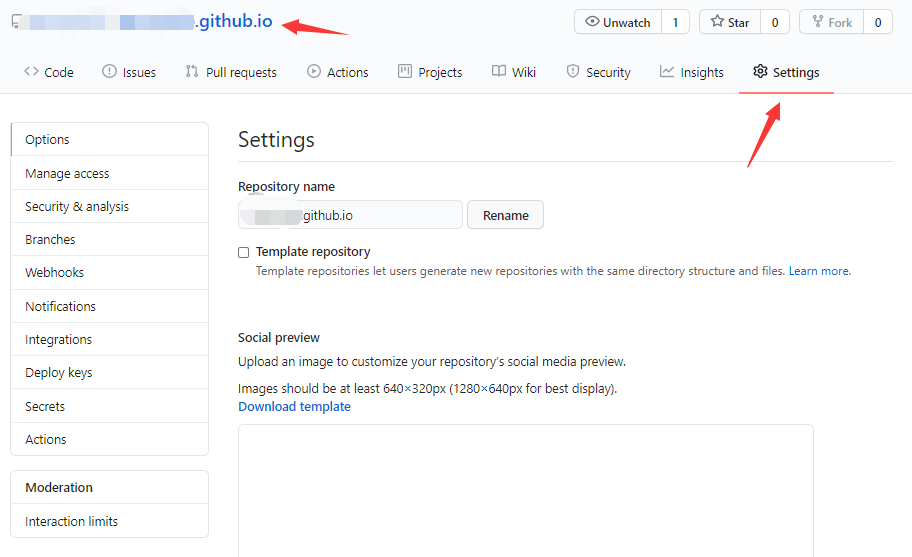Open the Pull requests tab label
This screenshot has height=557, width=912.
241,73
